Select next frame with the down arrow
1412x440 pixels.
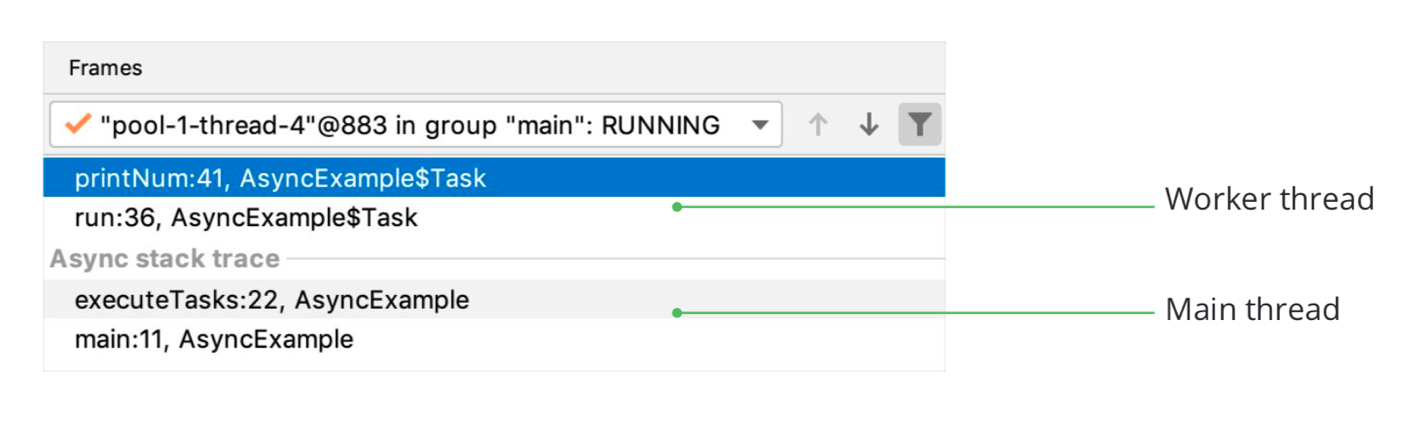869,125
